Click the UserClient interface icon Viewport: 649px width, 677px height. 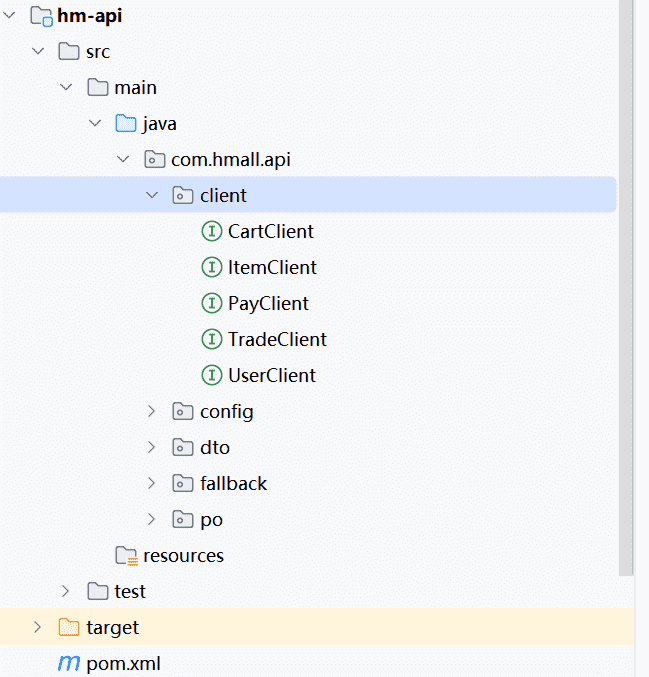(211, 375)
